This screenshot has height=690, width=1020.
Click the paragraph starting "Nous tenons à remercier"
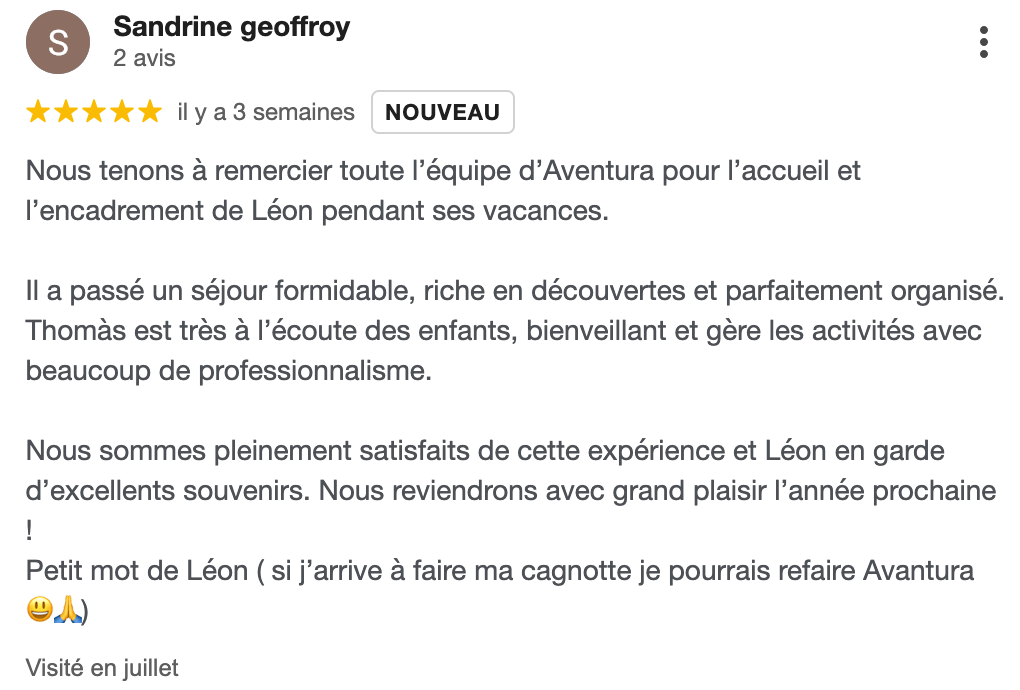(443, 191)
